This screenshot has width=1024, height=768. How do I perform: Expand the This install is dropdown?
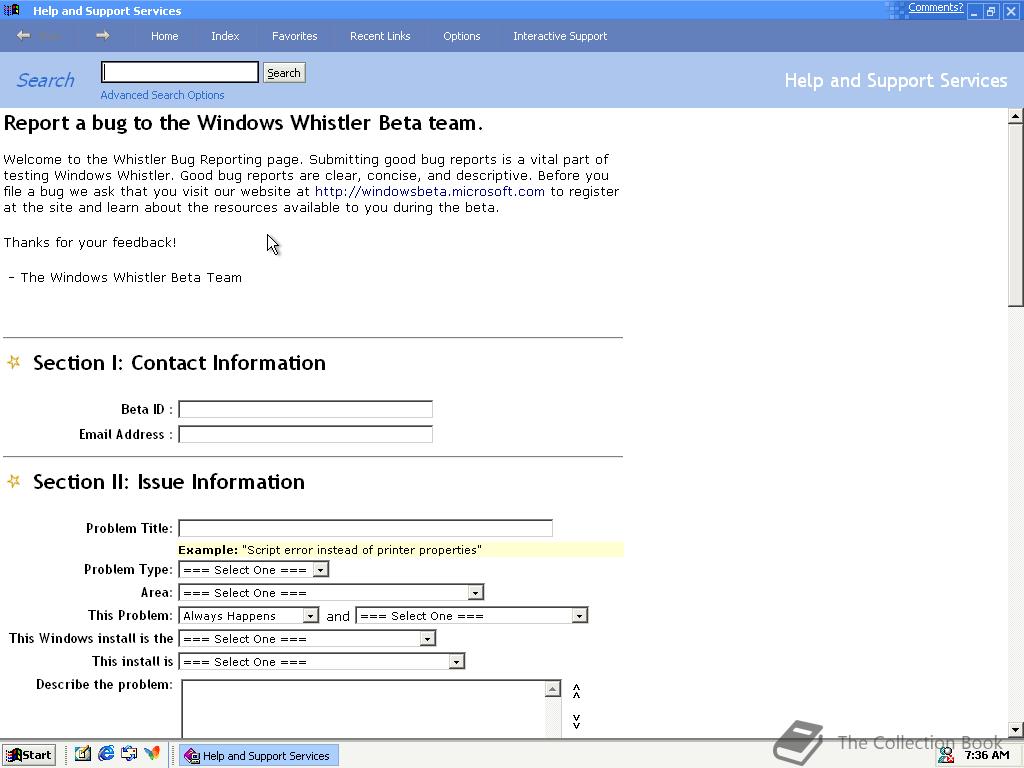click(x=456, y=662)
